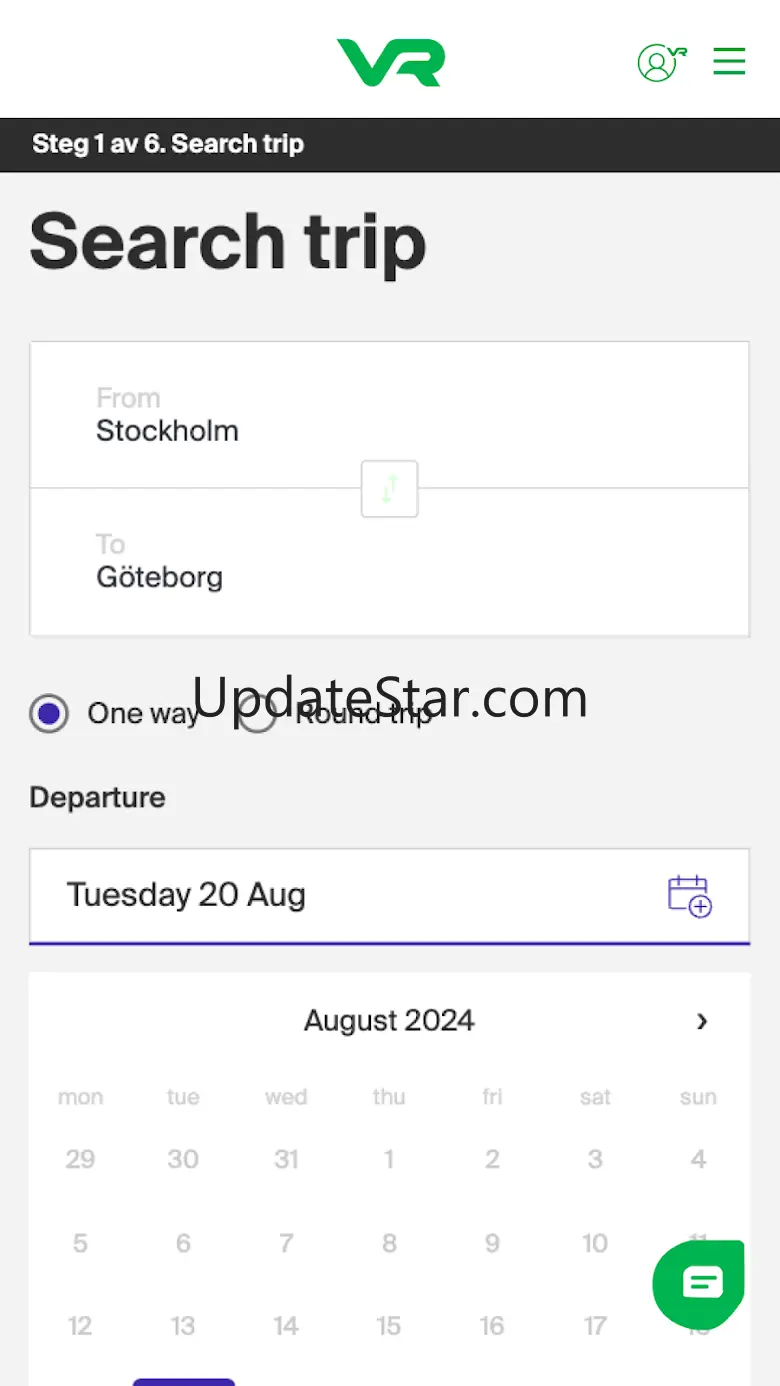Viewport: 780px width, 1386px height.
Task: Open the departure calendar icon
Action: coord(689,895)
